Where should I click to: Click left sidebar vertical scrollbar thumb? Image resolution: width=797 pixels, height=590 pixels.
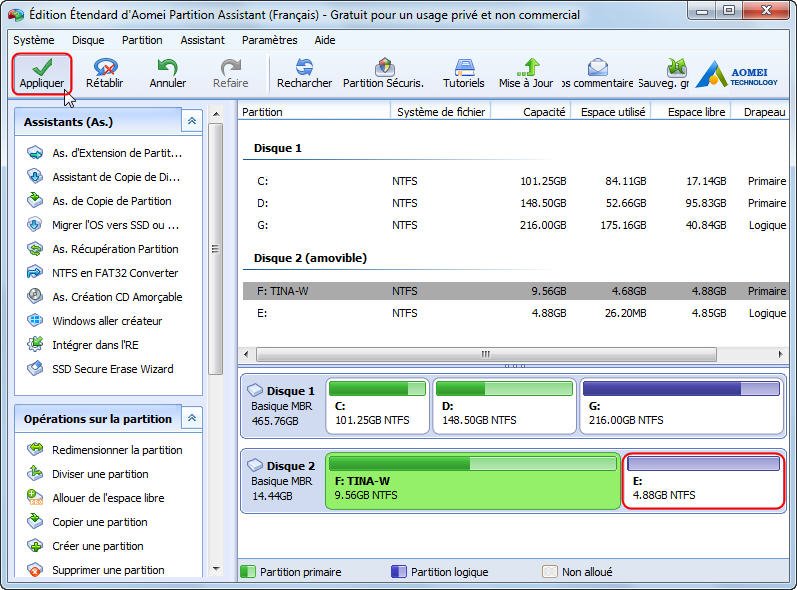[x=216, y=249]
